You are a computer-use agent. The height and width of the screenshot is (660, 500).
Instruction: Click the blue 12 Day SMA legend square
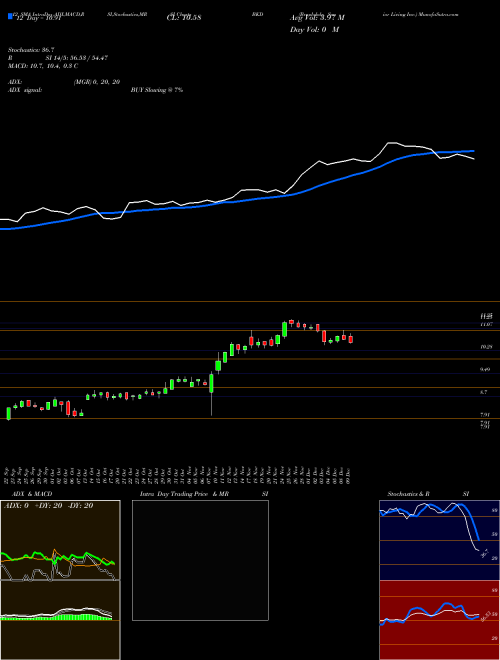pyautogui.click(x=11, y=17)
